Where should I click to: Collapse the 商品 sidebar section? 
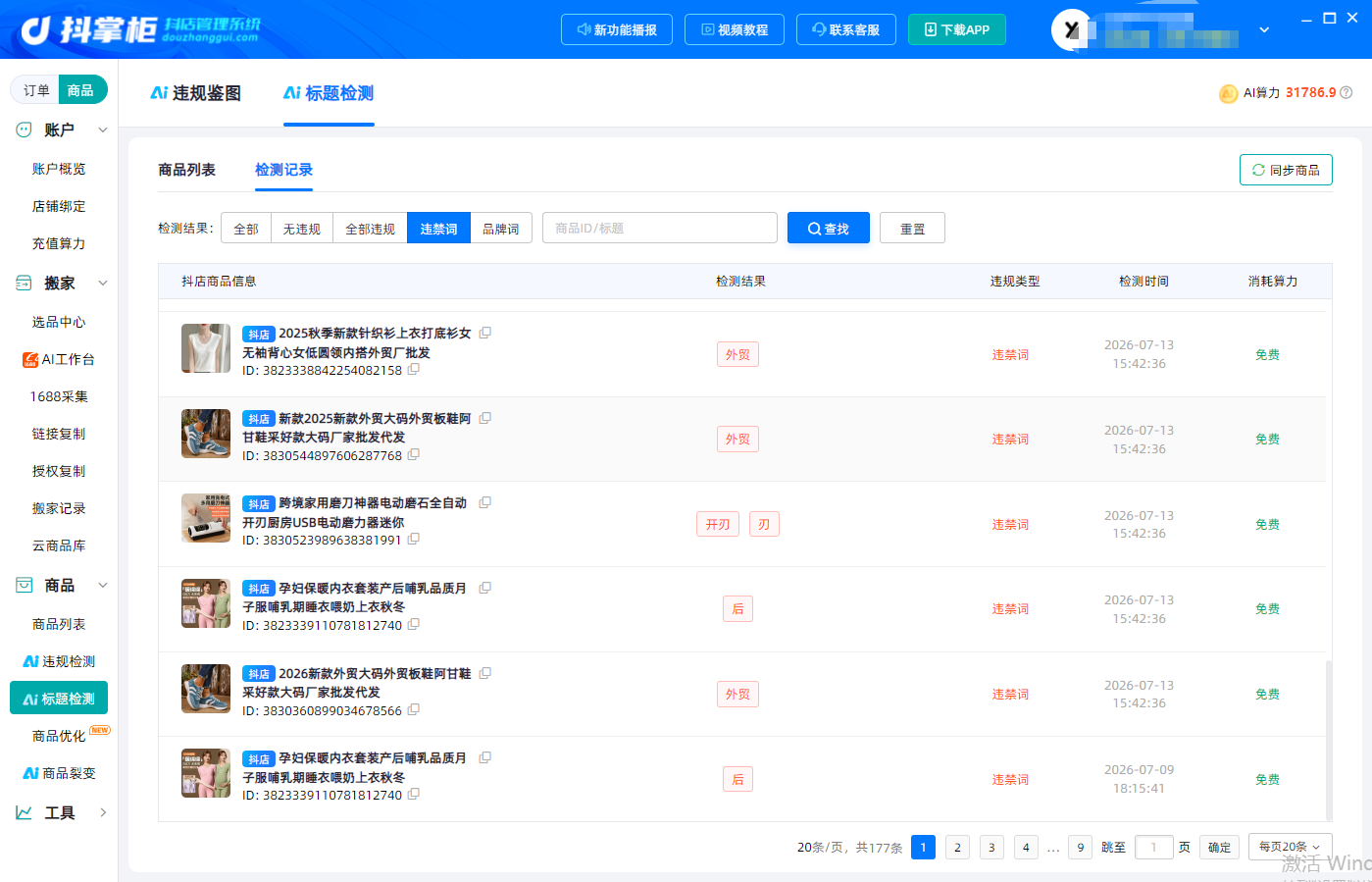tap(103, 585)
